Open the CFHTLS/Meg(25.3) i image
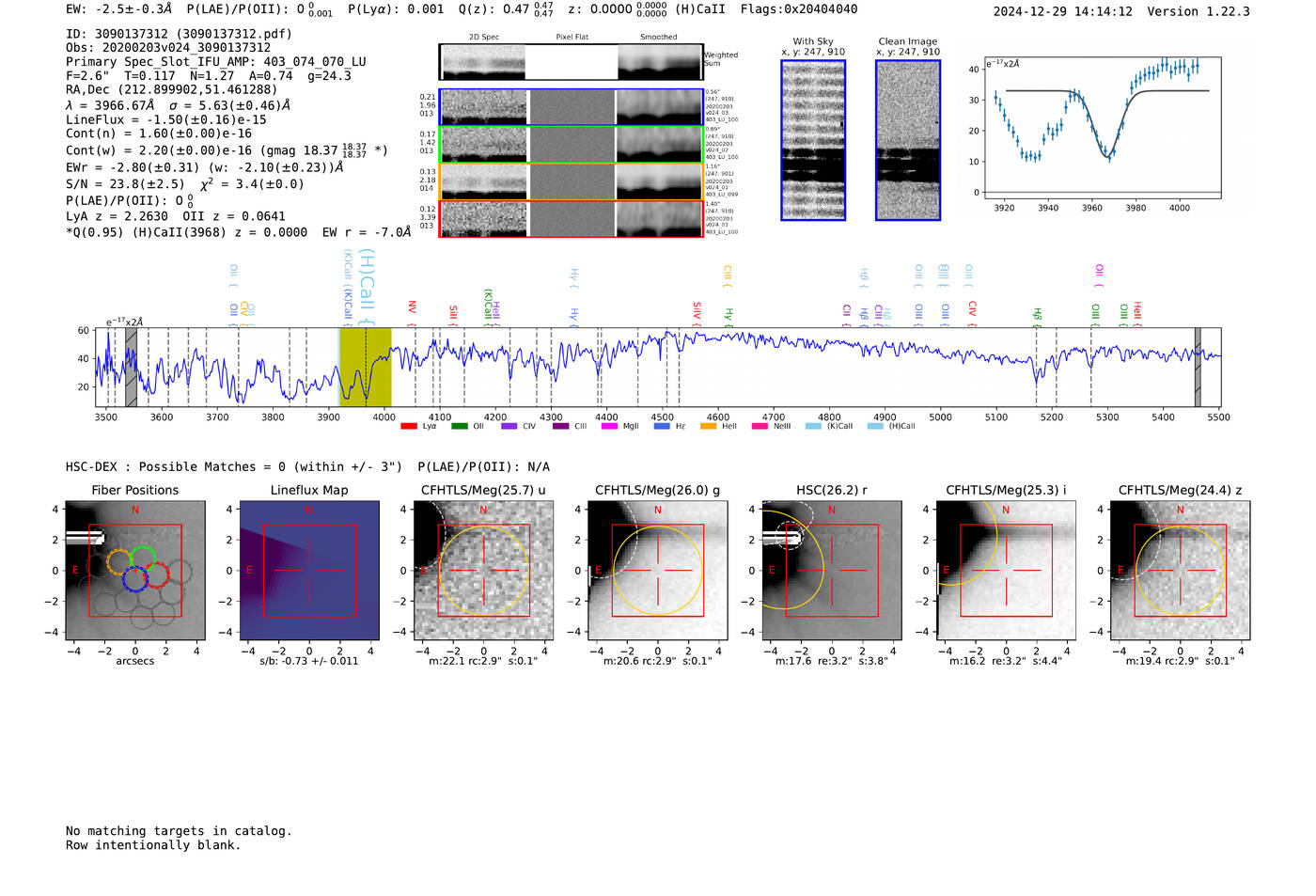Screen dimensions: 1316x896 pos(1006,571)
